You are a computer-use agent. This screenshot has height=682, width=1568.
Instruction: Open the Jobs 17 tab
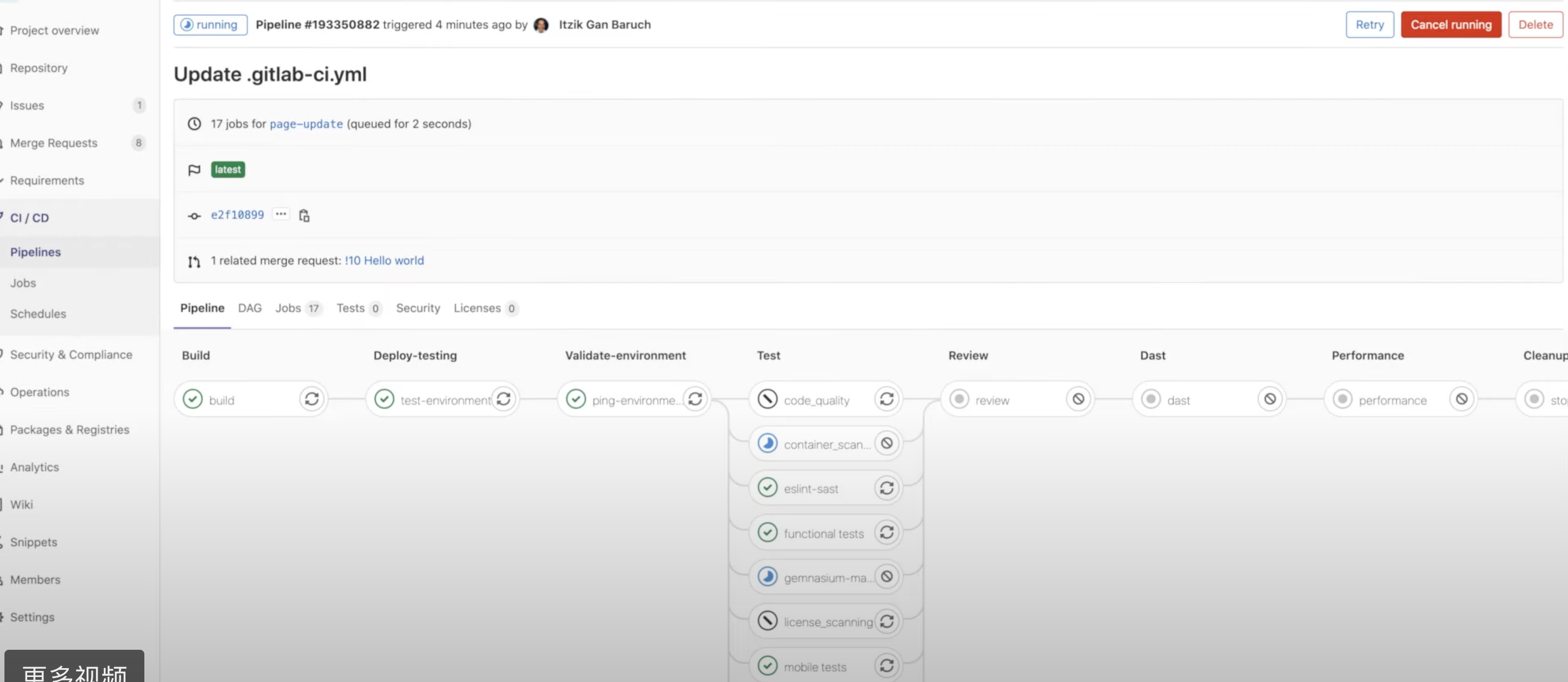point(298,308)
